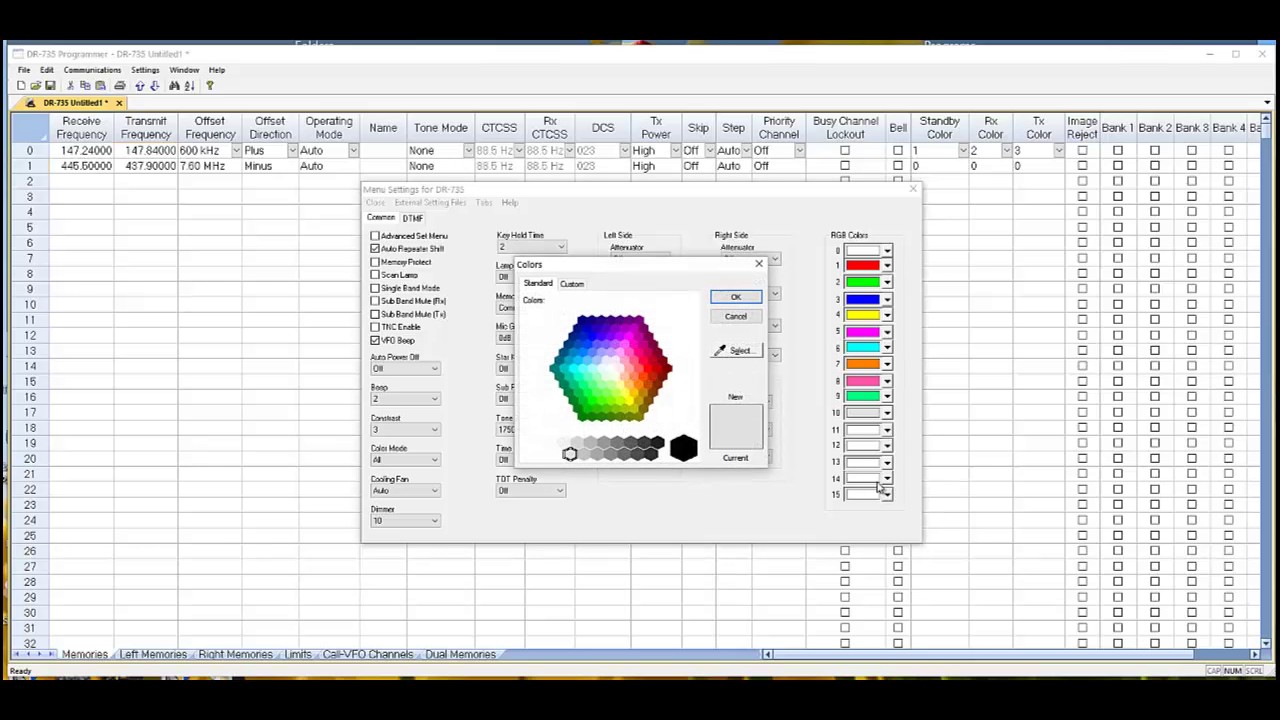
Task: Click RGB color 4 yellow swatch
Action: point(862,315)
